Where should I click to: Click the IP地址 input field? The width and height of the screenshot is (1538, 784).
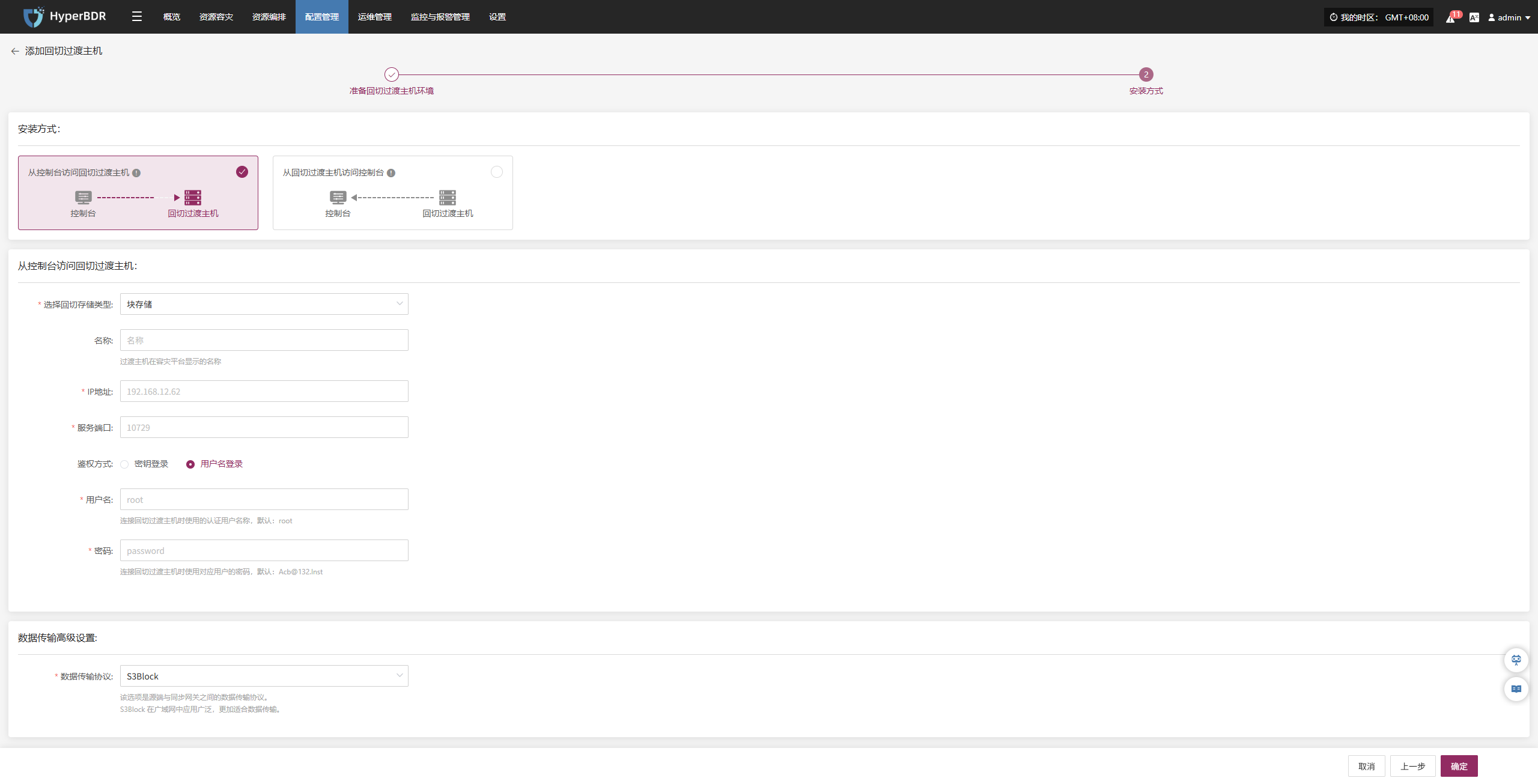(264, 391)
